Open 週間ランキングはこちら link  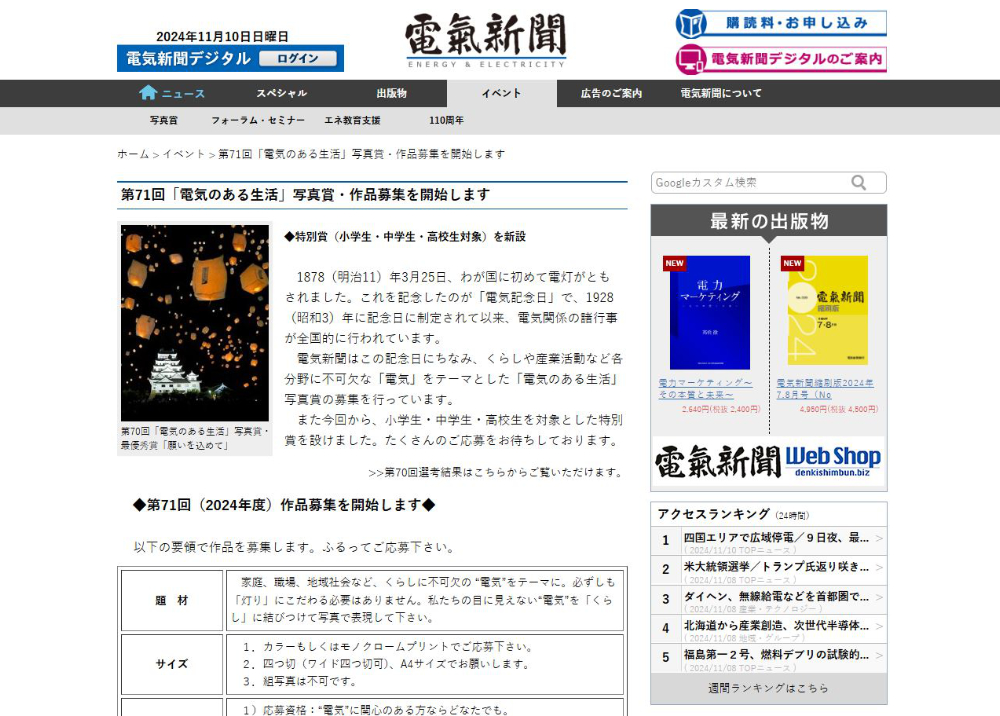click(768, 688)
